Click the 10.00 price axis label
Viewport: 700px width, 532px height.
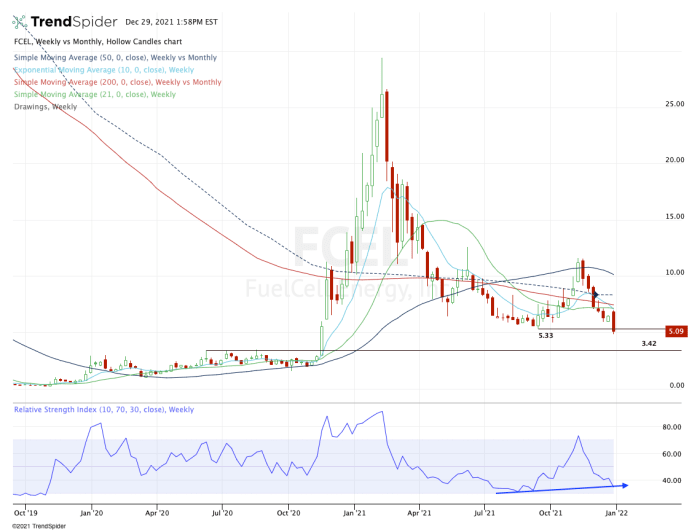tap(675, 272)
